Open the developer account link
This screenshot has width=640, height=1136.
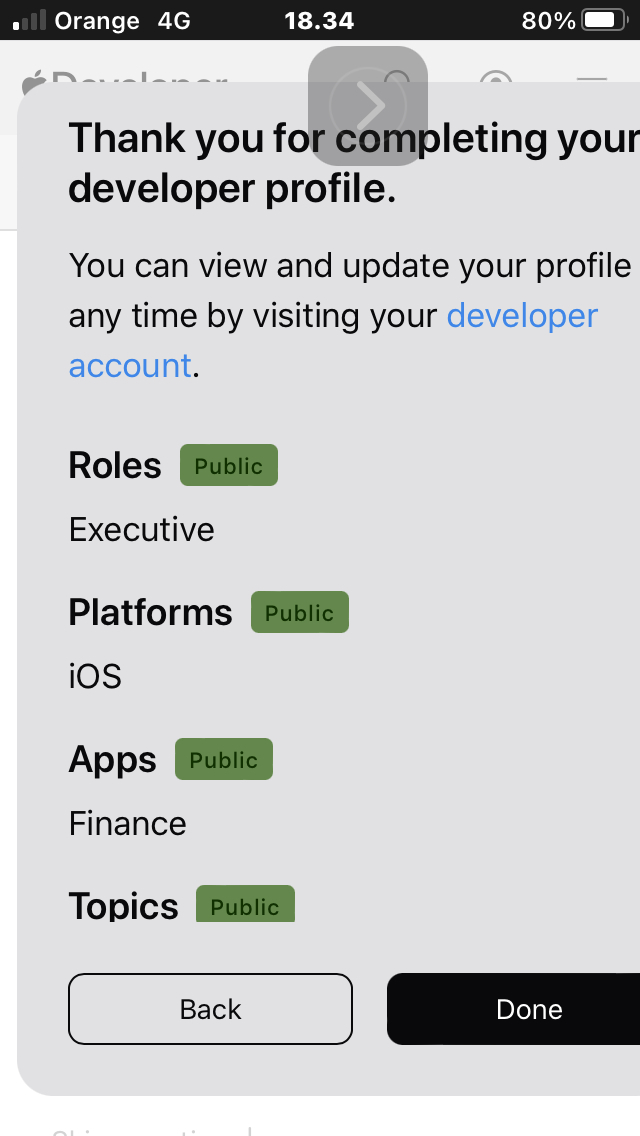click(521, 317)
